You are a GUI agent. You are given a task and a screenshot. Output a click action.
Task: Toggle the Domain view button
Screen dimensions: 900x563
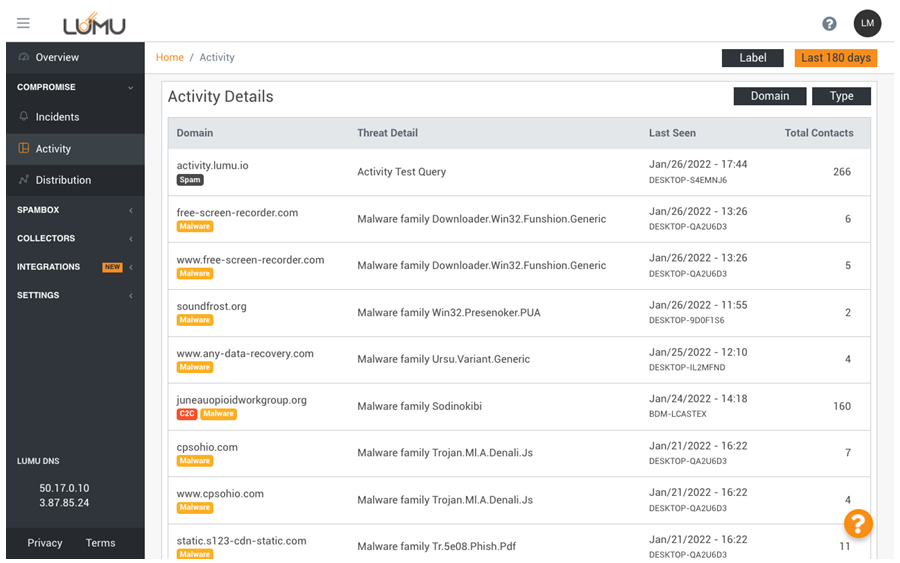(769, 96)
